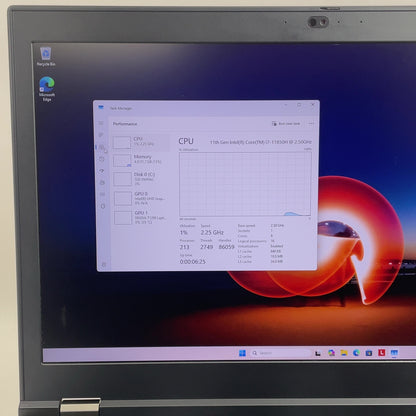Click the 2.25 GHz speed value
Screen dimensions: 416x416
[212, 233]
